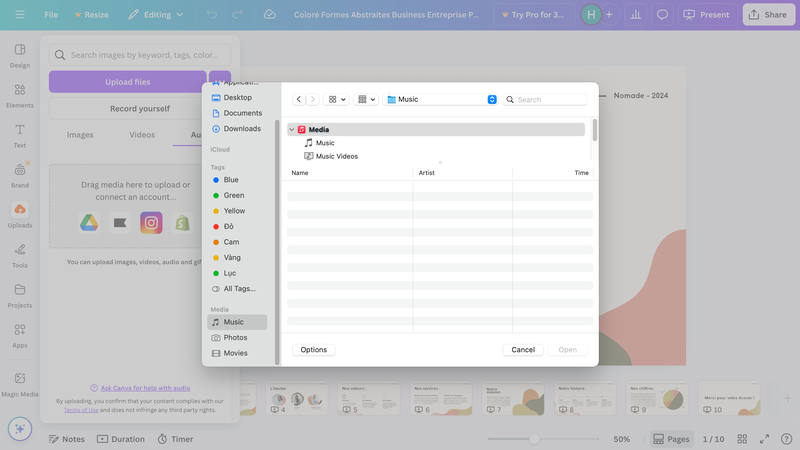Click the Canva image search field
Image resolution: width=800 pixels, height=450 pixels.
pos(140,55)
